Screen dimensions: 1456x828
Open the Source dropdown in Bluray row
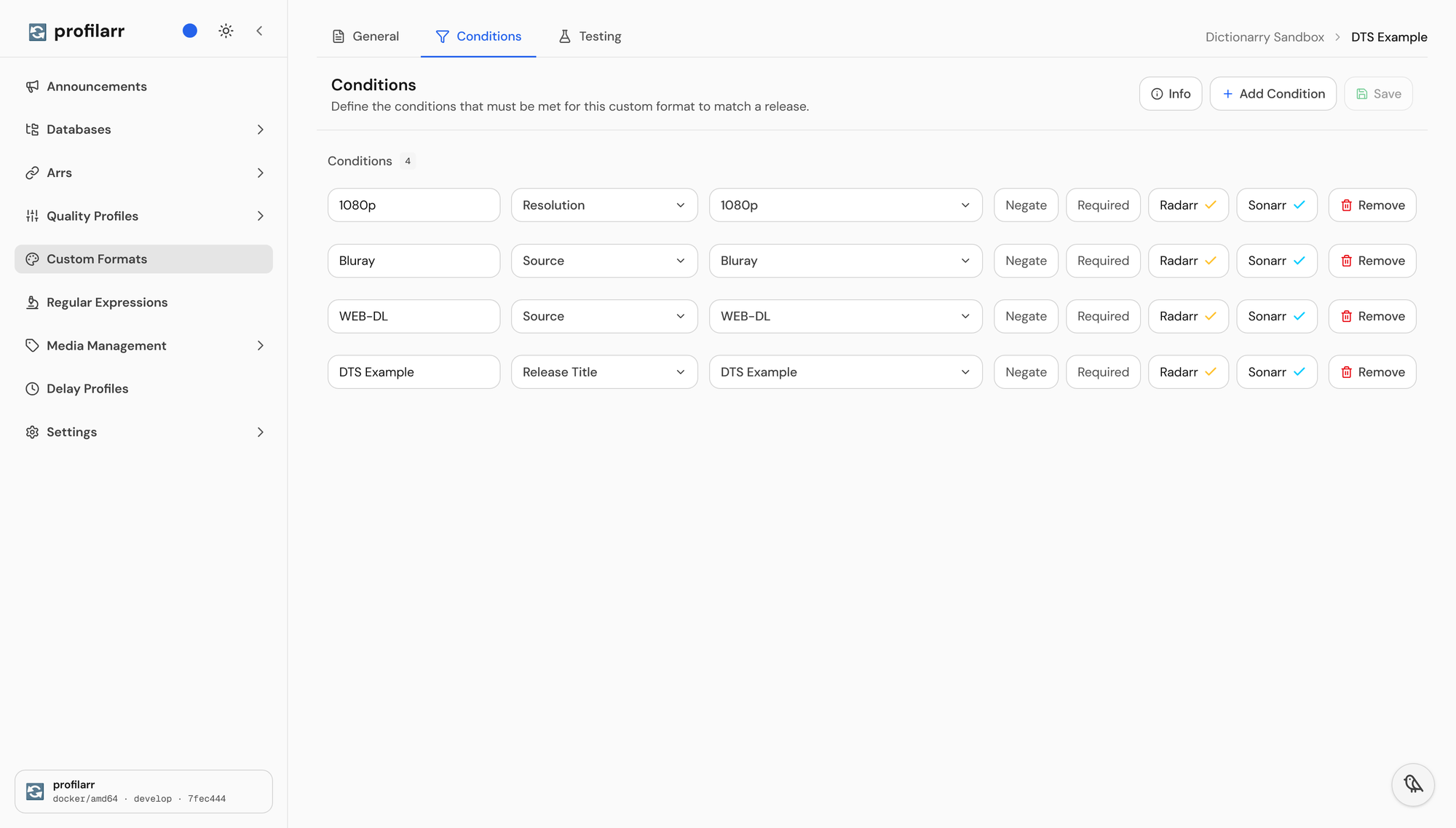coord(604,261)
